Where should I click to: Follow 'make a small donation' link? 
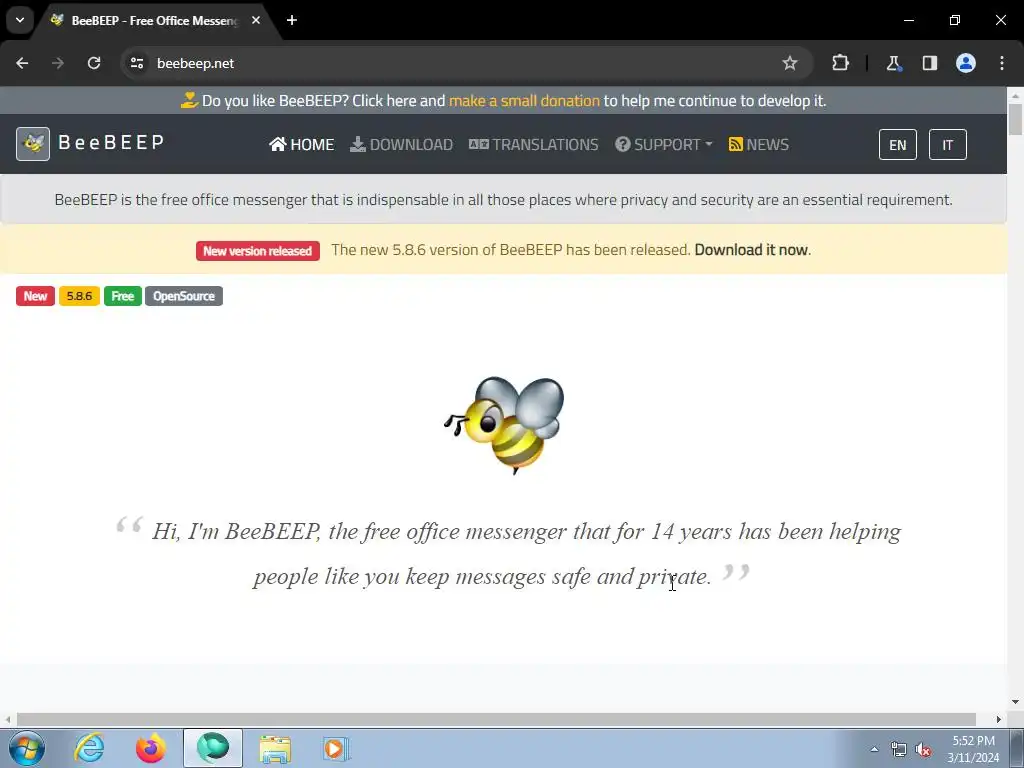click(x=524, y=101)
